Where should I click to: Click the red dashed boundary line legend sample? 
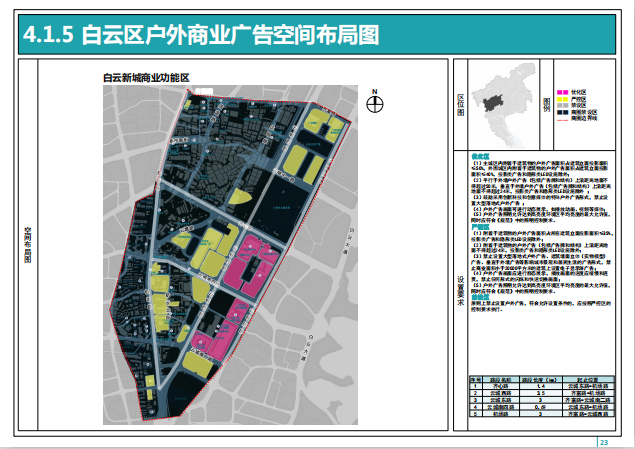[563, 120]
